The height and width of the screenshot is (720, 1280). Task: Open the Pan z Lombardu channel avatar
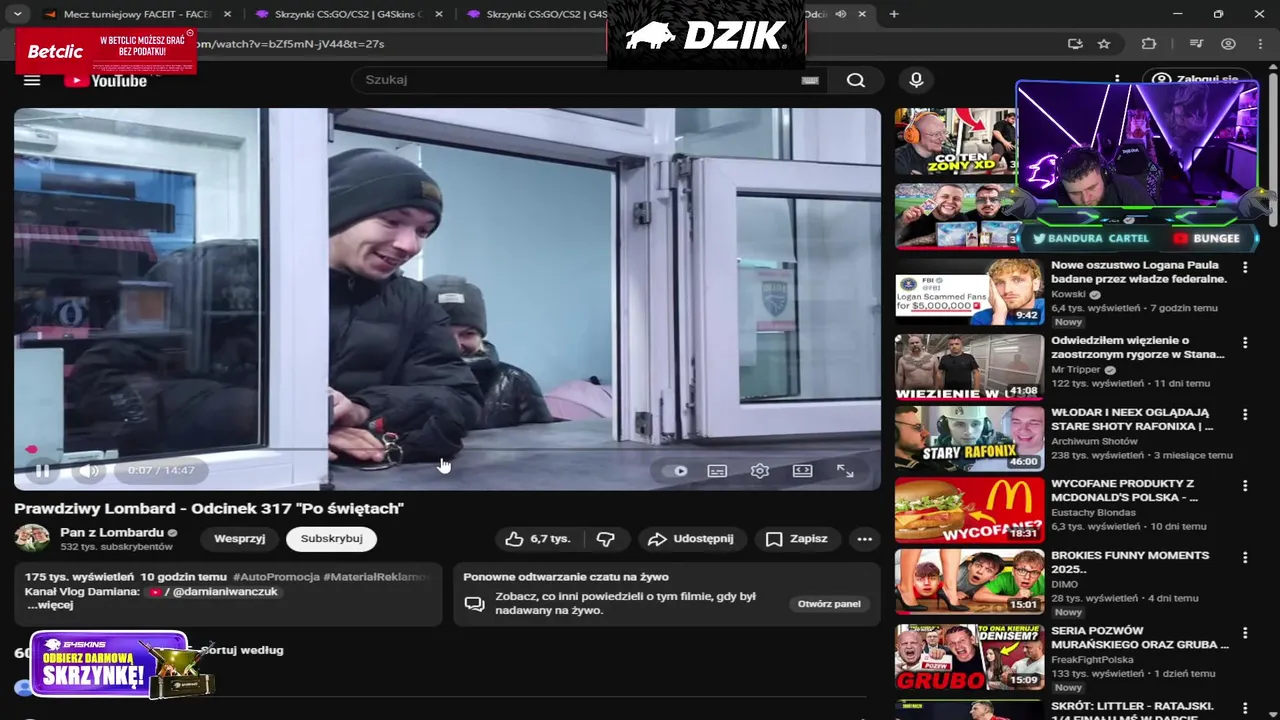32,538
